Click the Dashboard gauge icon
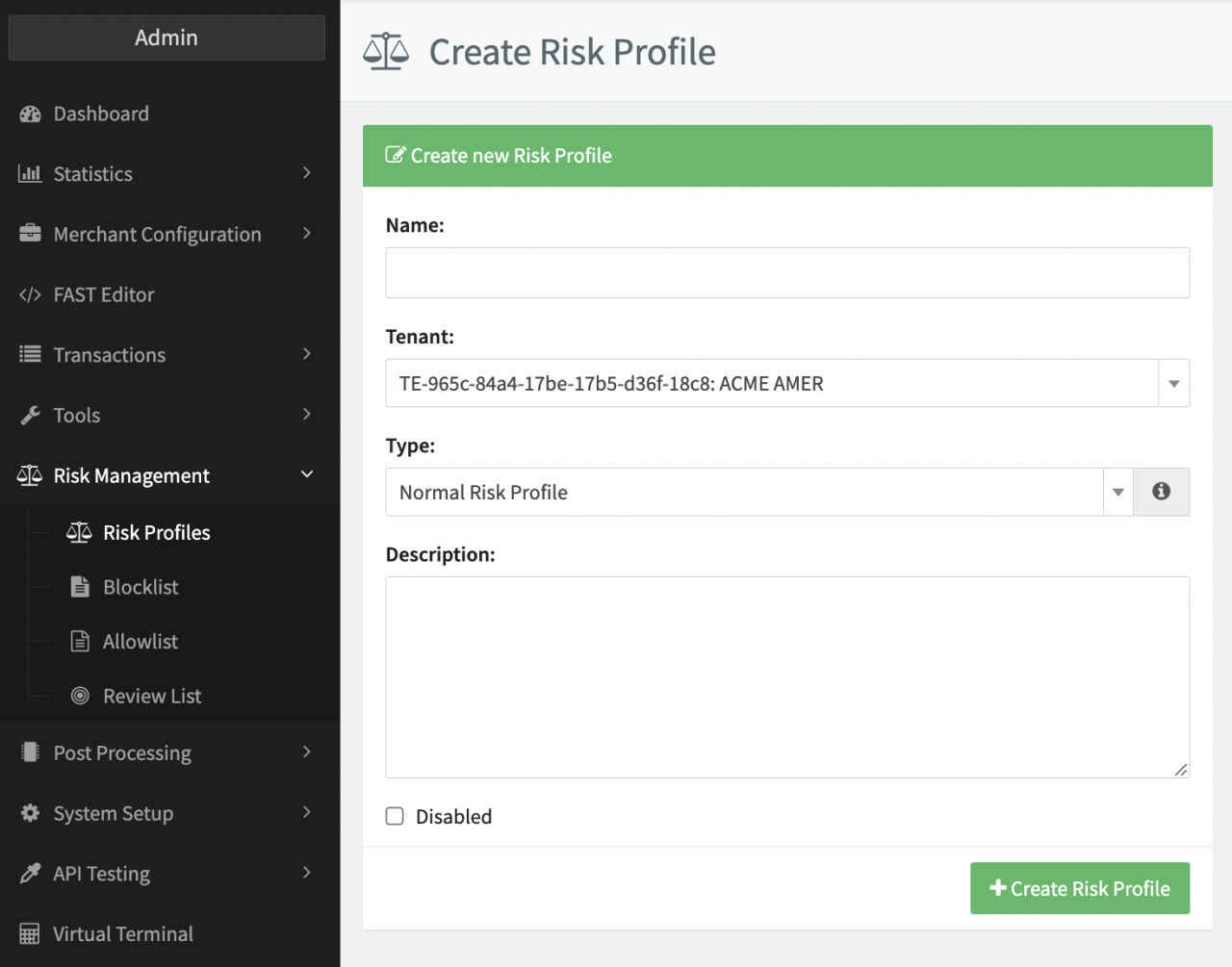Screen dimensions: 1232x967 (x=30, y=115)
